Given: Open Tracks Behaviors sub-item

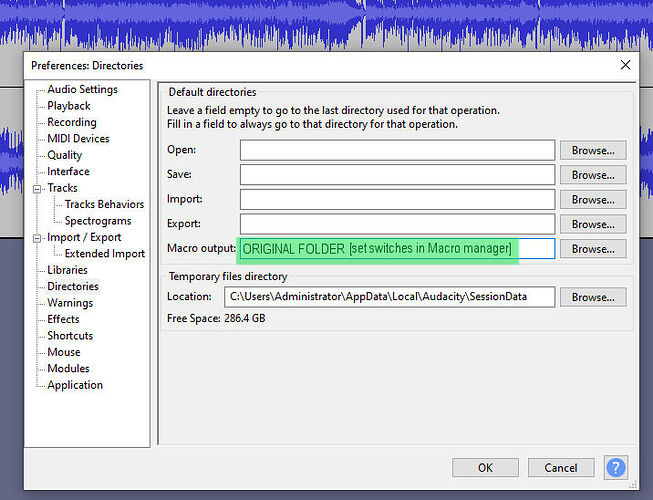Looking at the screenshot, I should (x=104, y=204).
